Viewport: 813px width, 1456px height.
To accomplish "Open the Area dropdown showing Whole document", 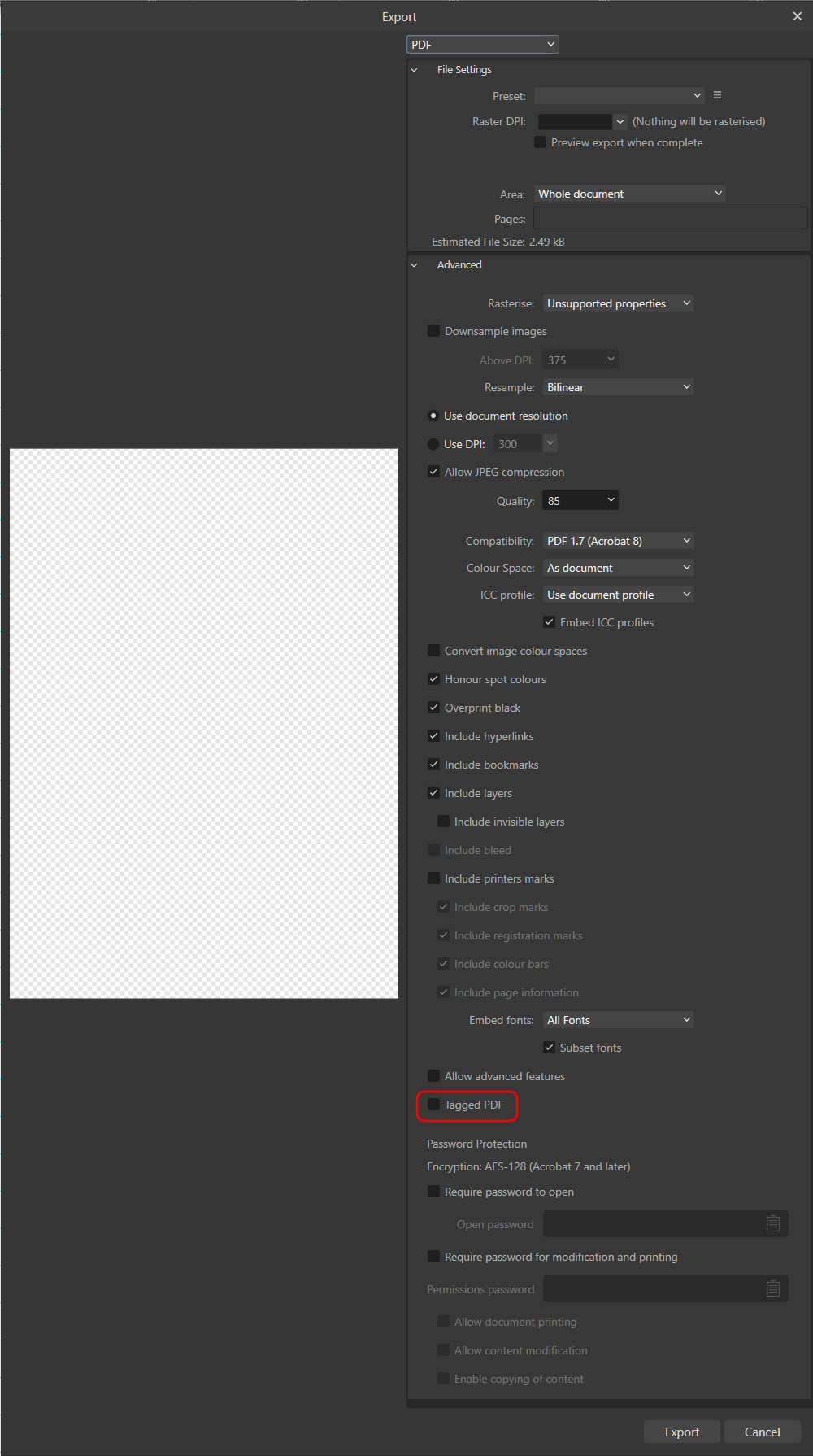I will (630, 194).
